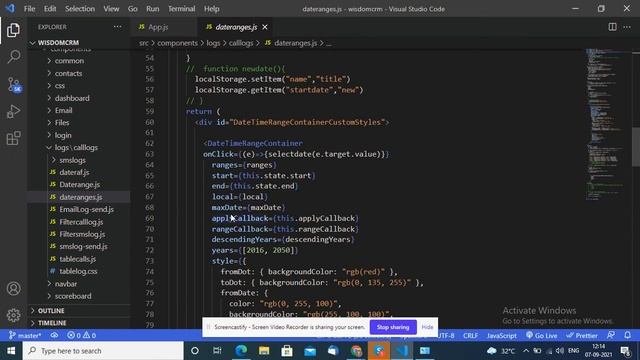This screenshot has width=640, height=360.
Task: Expand the Email folder
Action: [63, 110]
